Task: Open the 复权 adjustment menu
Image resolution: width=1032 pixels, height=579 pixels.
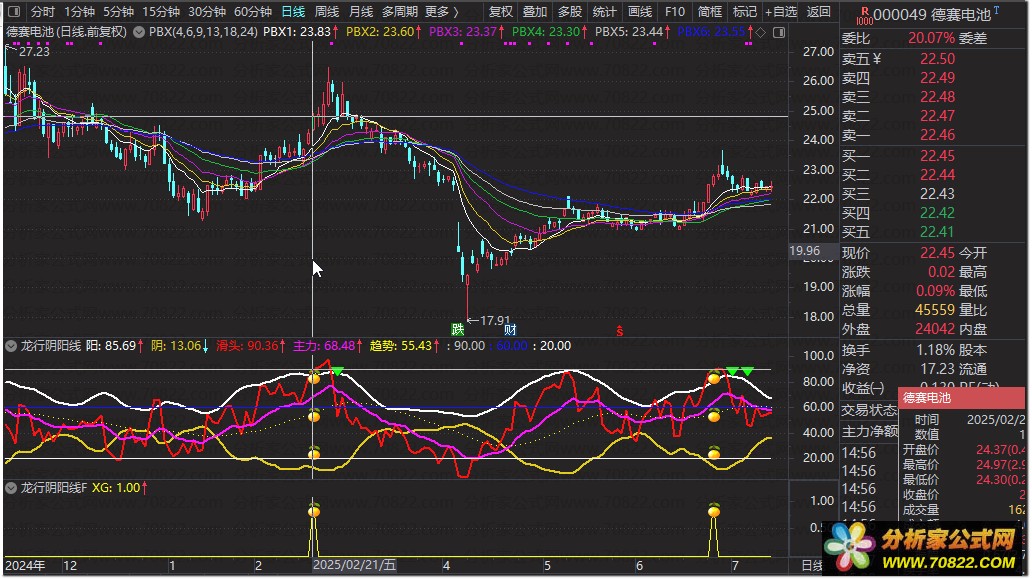Action: [501, 12]
